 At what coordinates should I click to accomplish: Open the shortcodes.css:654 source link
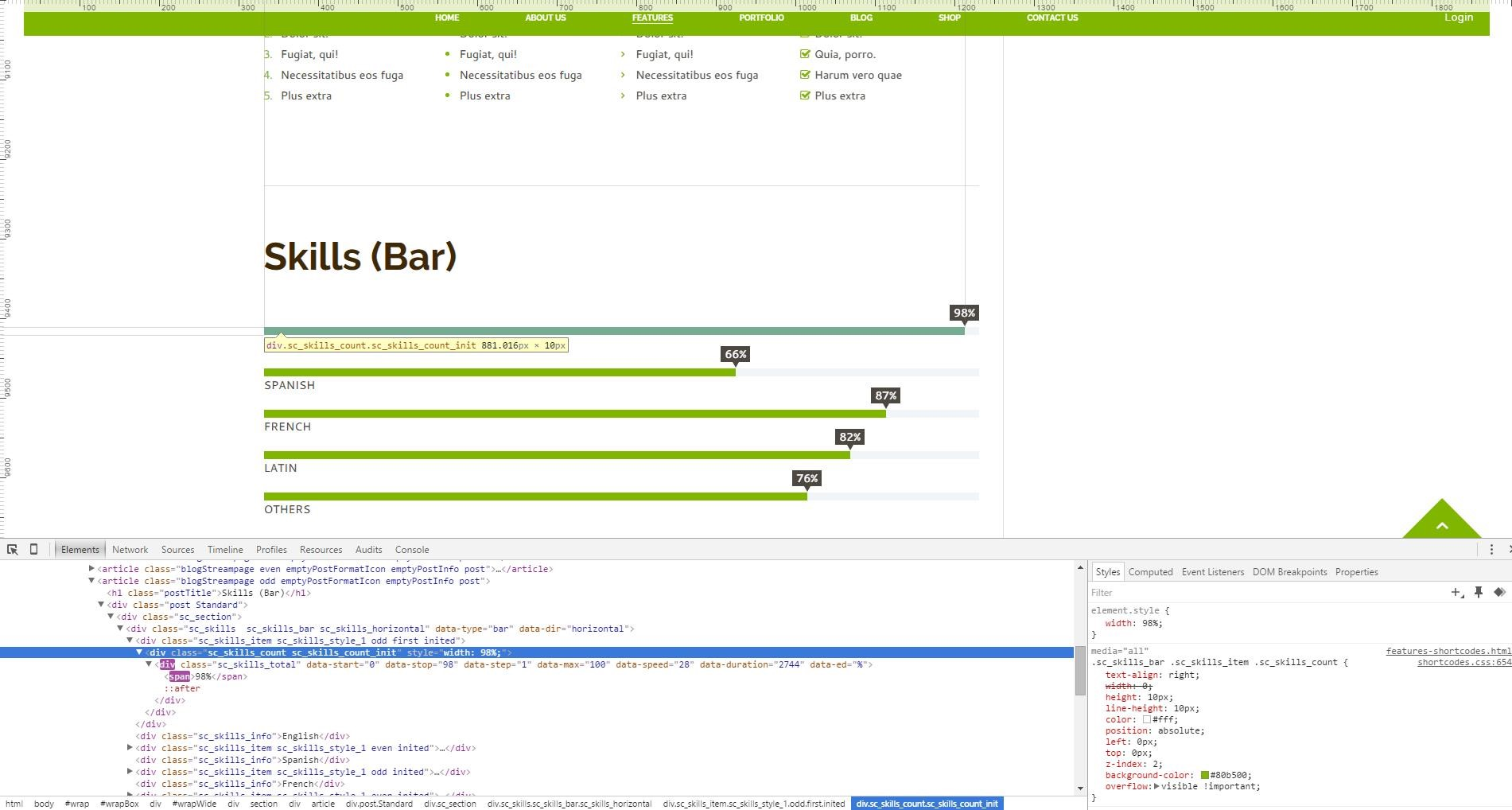click(1463, 662)
